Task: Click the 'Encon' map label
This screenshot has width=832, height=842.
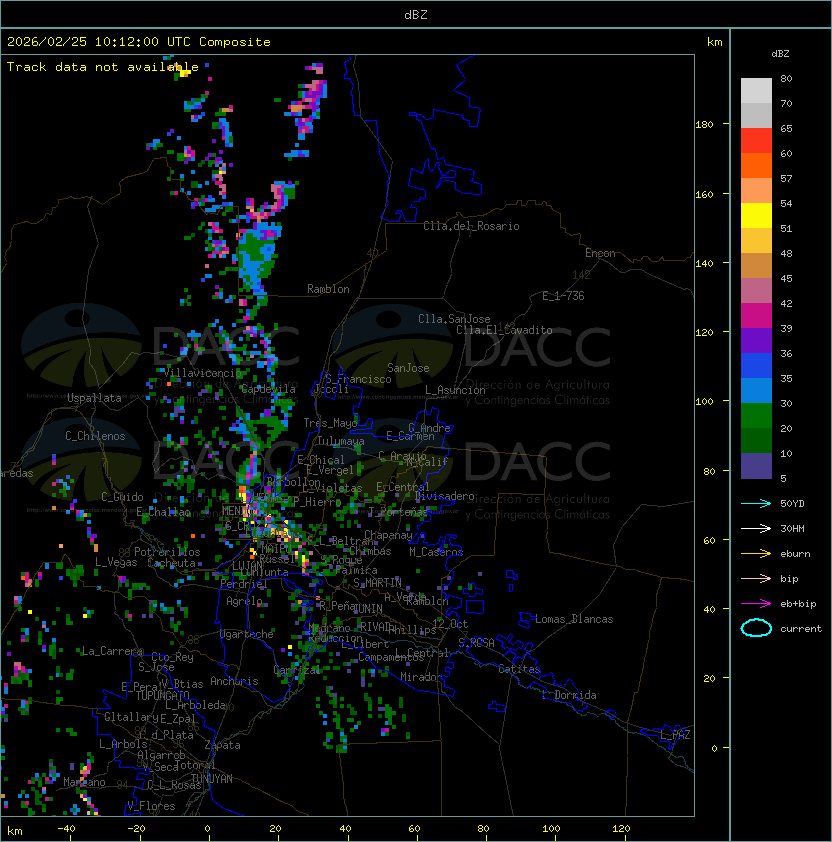Action: [x=600, y=253]
